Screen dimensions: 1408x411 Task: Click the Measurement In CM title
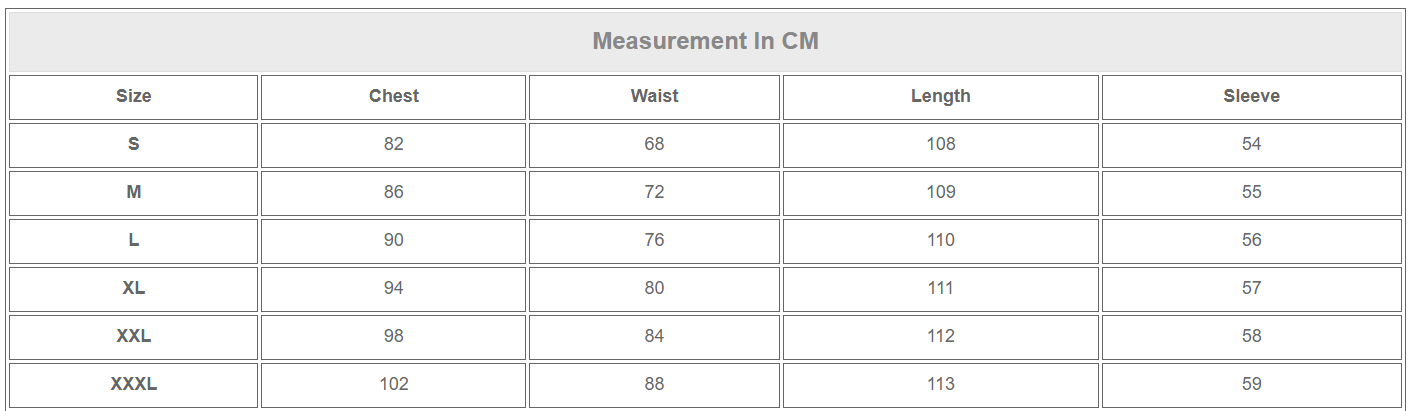coord(705,41)
